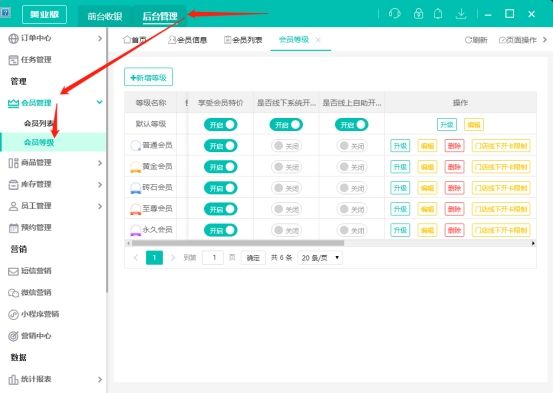Click the 普通会员 level badge icon
The height and width of the screenshot is (393, 553).
point(135,145)
